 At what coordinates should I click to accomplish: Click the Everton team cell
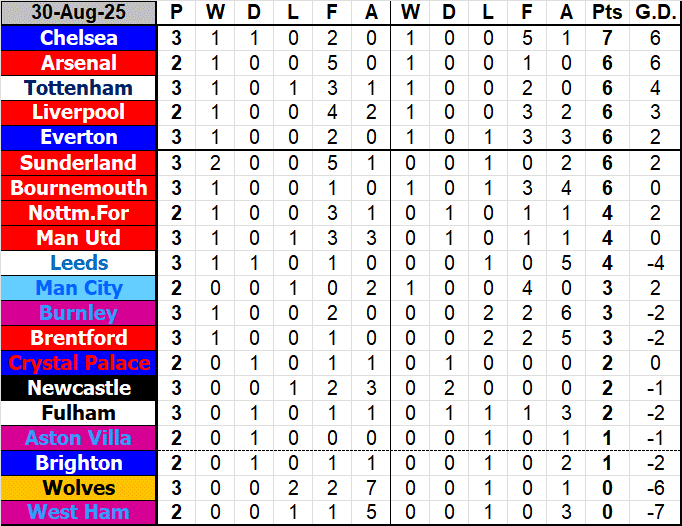79,137
